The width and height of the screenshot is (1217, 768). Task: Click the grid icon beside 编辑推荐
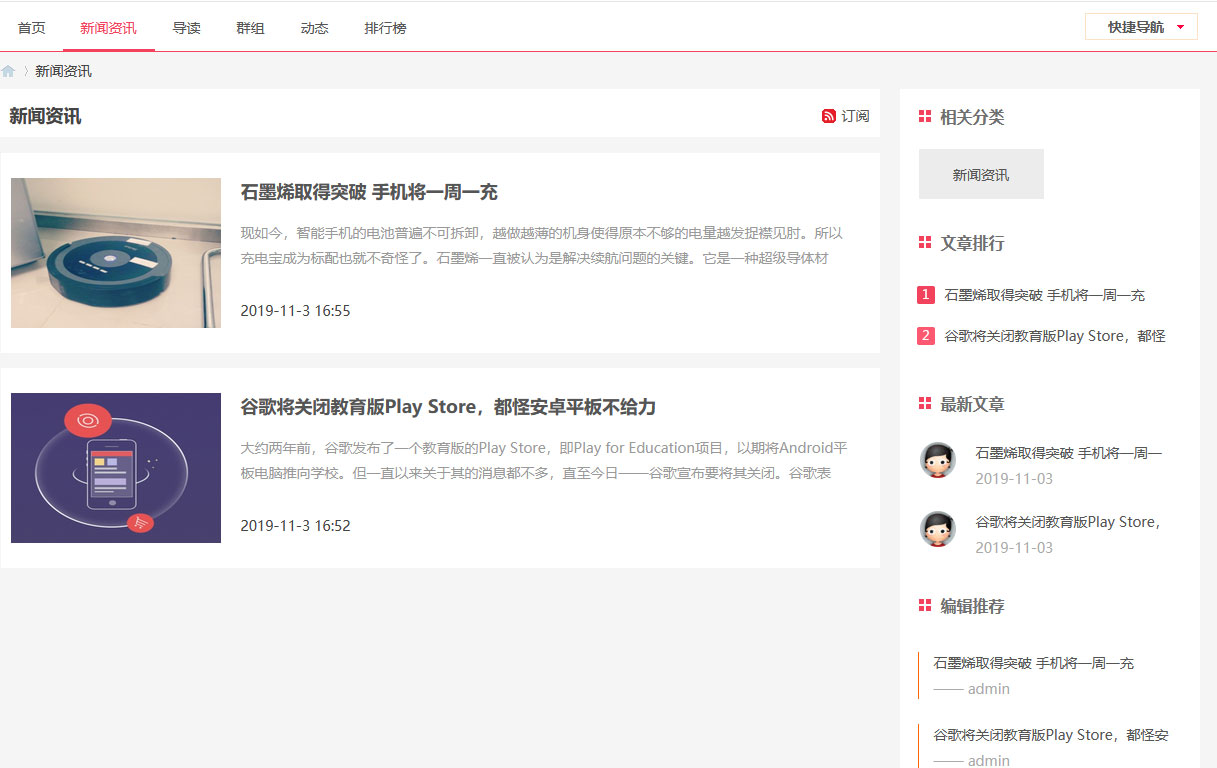pos(924,606)
